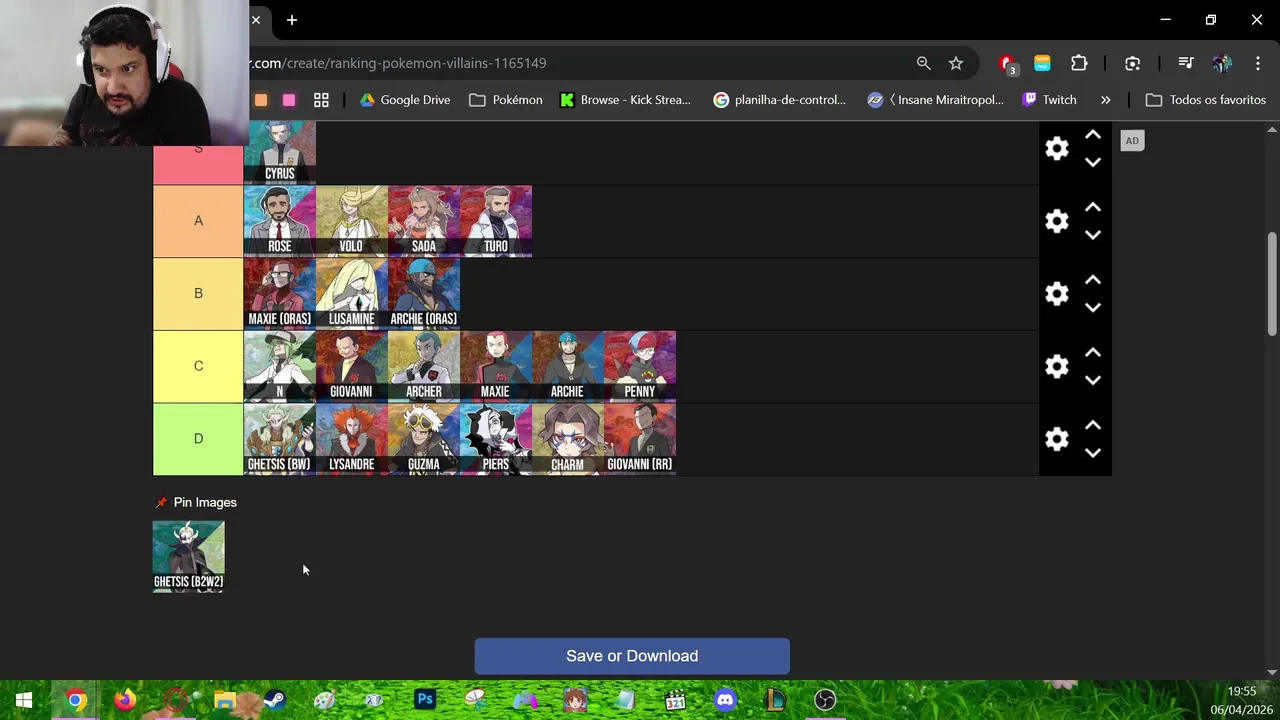Click the page vertical scrollbar thumb
The width and height of the screenshot is (1280, 720).
point(1272,284)
